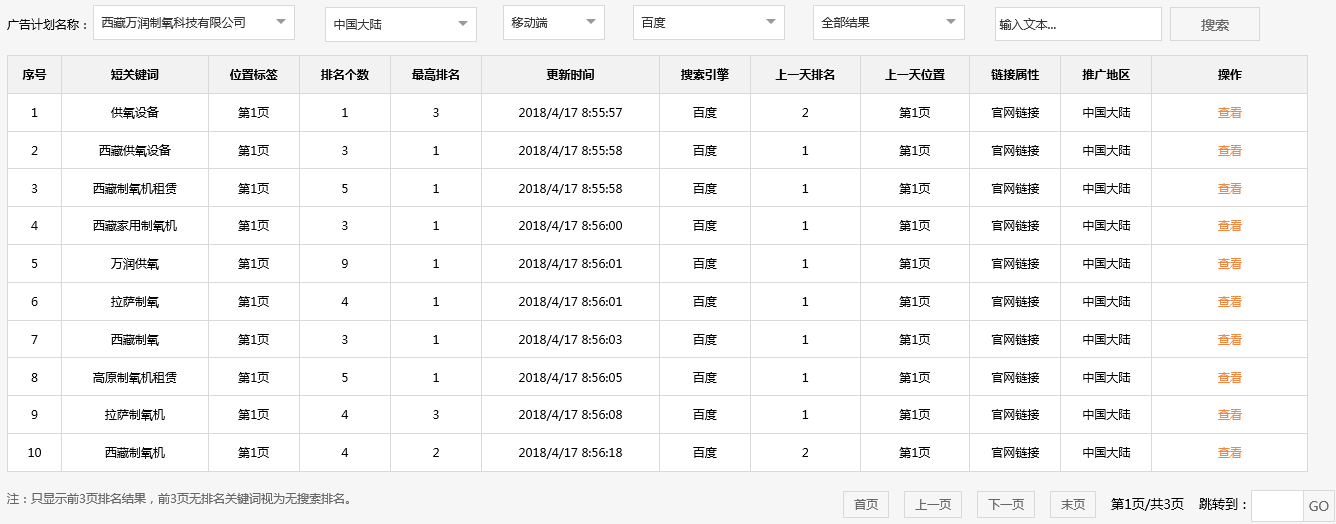Click the 下一页 next page button
This screenshot has width=1336, height=524.
(1006, 505)
